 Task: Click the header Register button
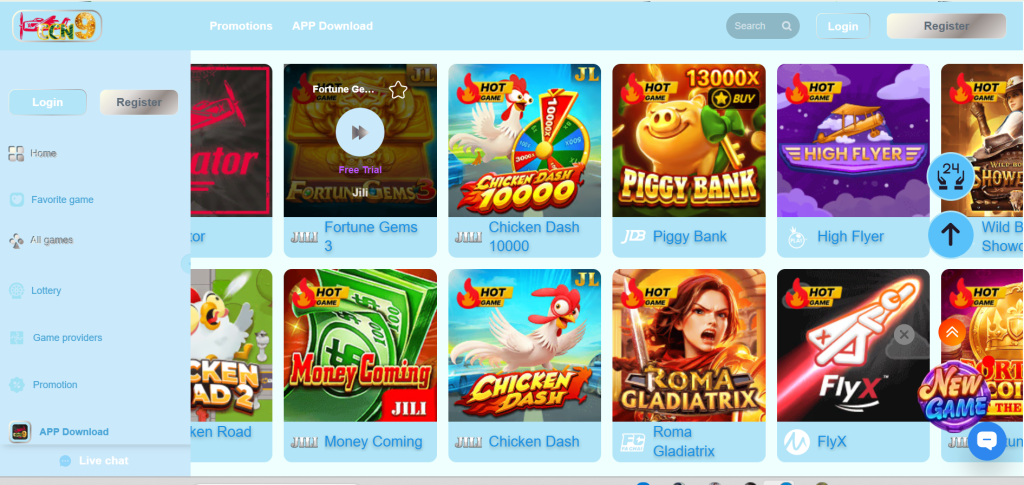coord(946,26)
